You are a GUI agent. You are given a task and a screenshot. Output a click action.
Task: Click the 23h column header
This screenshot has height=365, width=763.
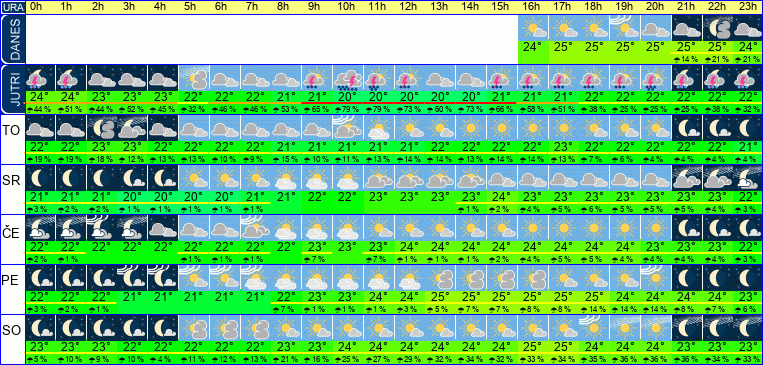pyautogui.click(x=748, y=7)
